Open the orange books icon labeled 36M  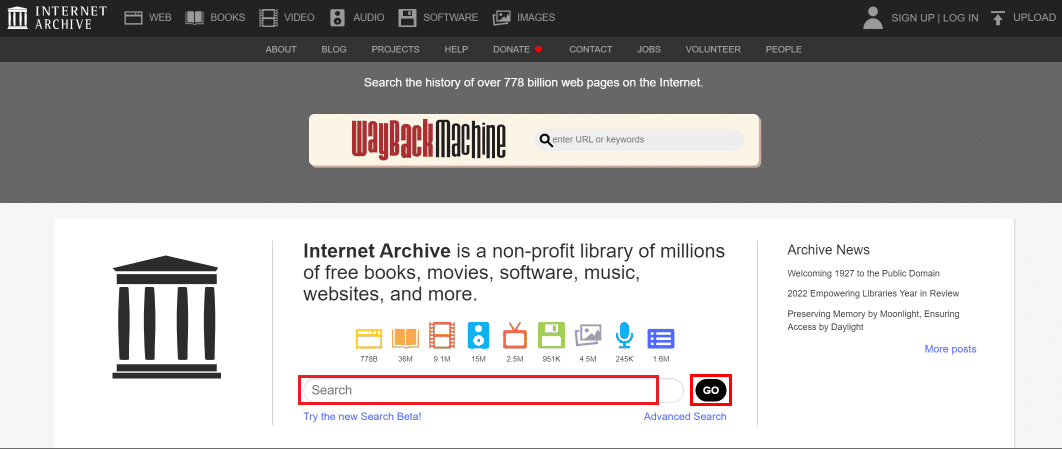point(406,337)
